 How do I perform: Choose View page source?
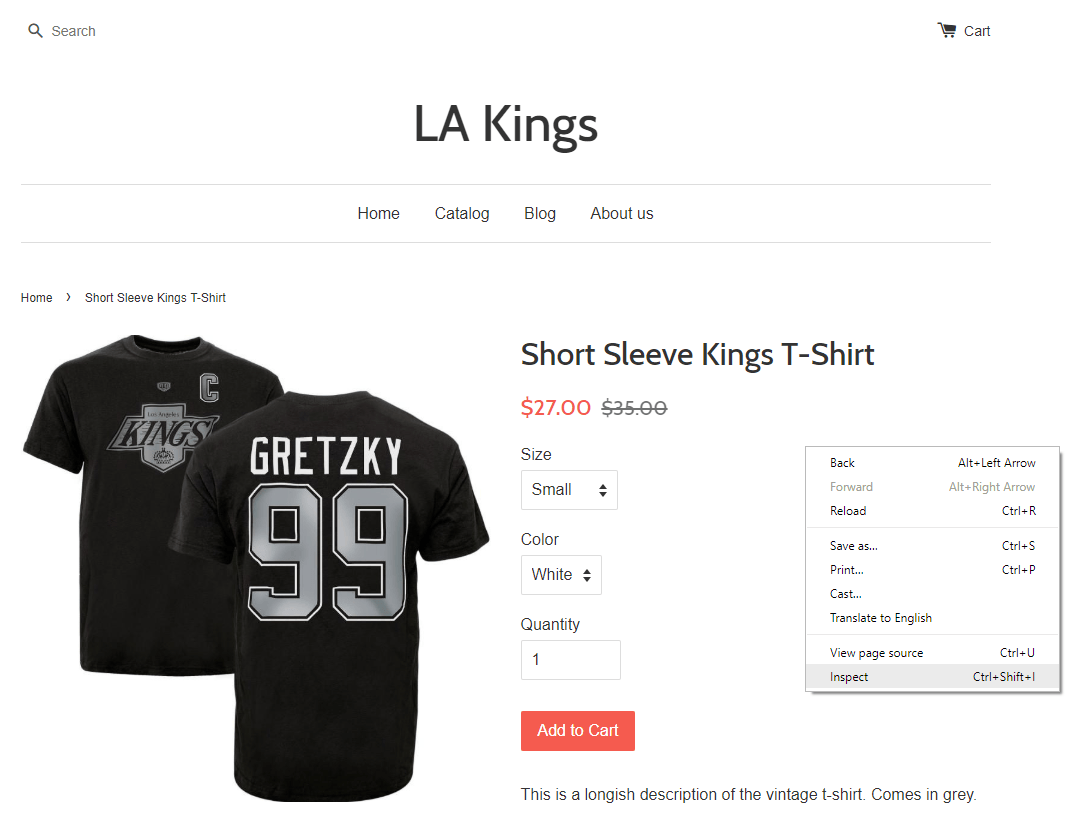click(875, 652)
